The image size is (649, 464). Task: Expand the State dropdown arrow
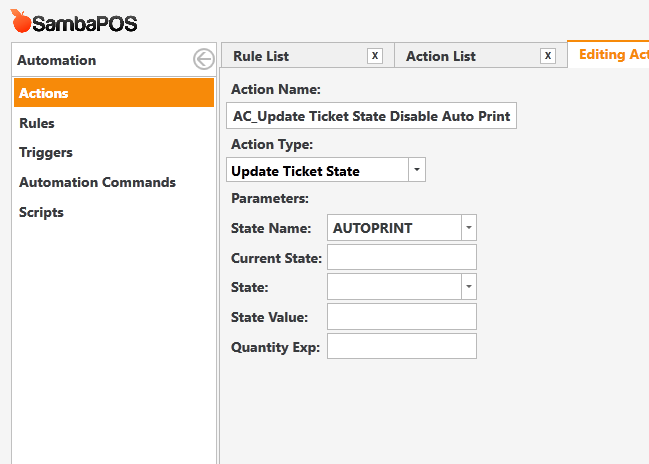pos(469,286)
